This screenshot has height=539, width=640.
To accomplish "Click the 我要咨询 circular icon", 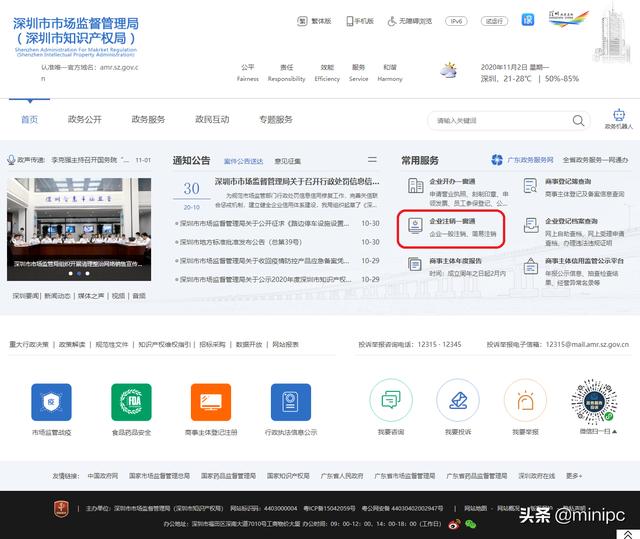I will tap(391, 403).
